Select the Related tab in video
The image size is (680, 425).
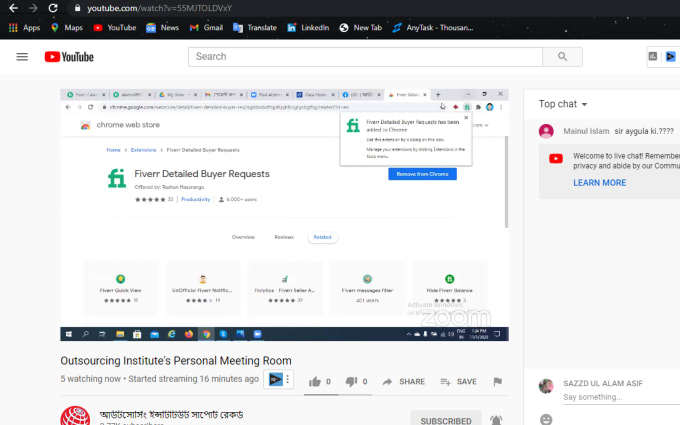[x=322, y=237]
